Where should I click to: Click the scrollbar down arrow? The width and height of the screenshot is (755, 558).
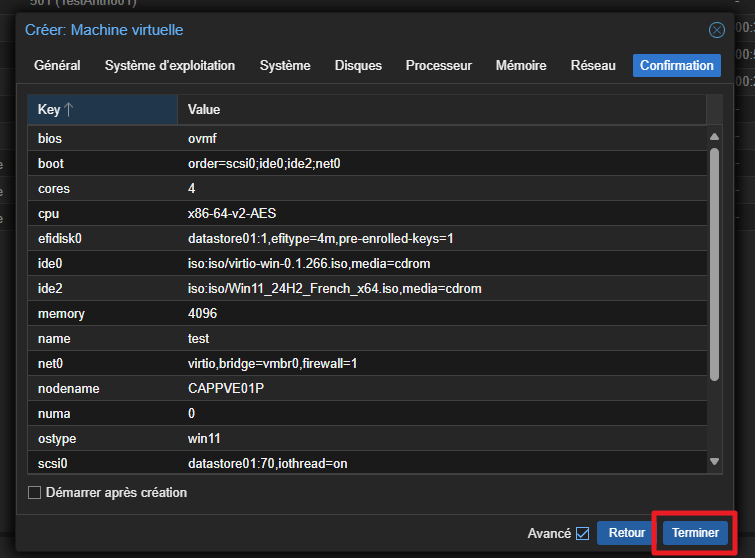coord(715,461)
